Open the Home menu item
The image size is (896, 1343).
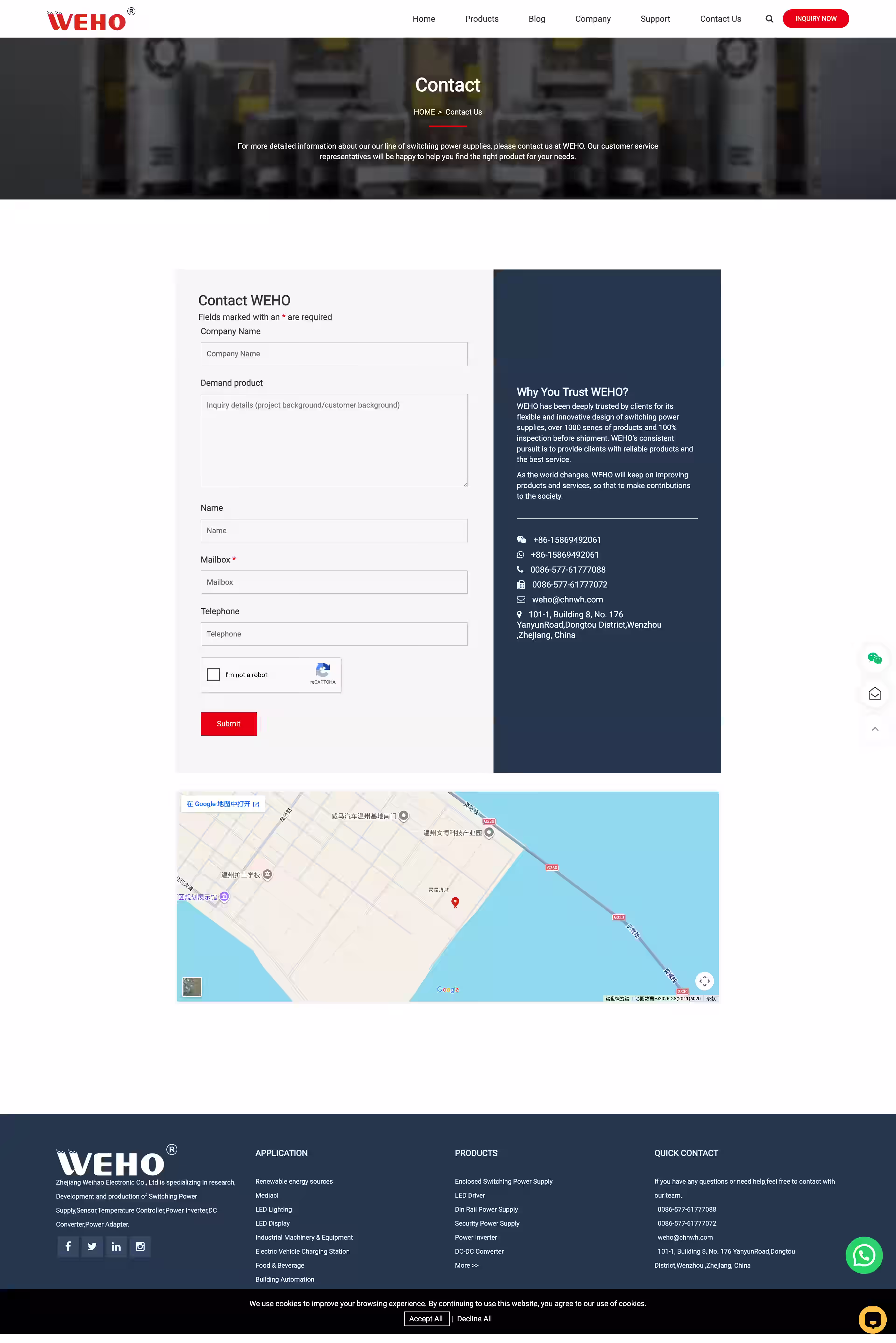pos(423,19)
